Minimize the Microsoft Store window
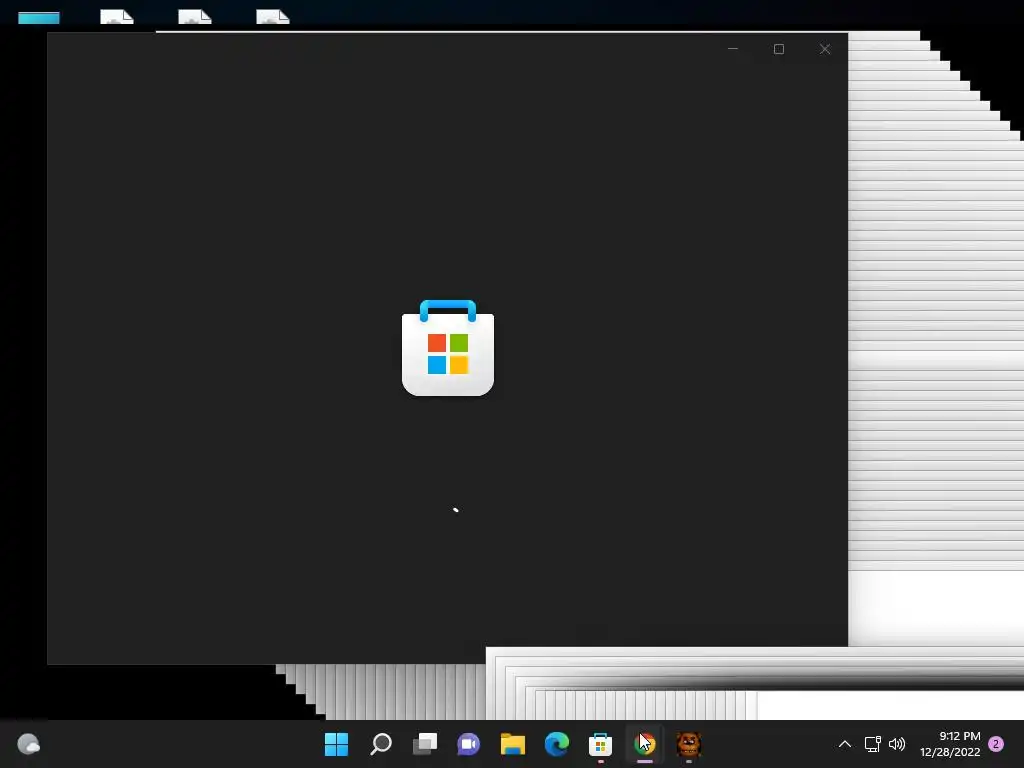The width and height of the screenshot is (1024, 768). point(733,49)
